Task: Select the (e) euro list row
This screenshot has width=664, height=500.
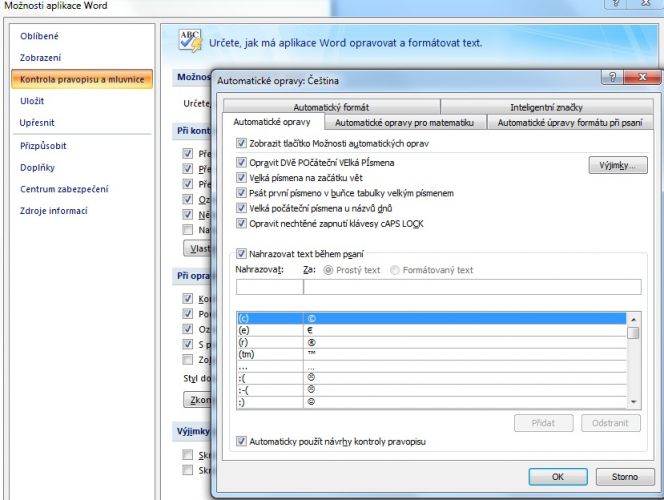Action: (432, 330)
